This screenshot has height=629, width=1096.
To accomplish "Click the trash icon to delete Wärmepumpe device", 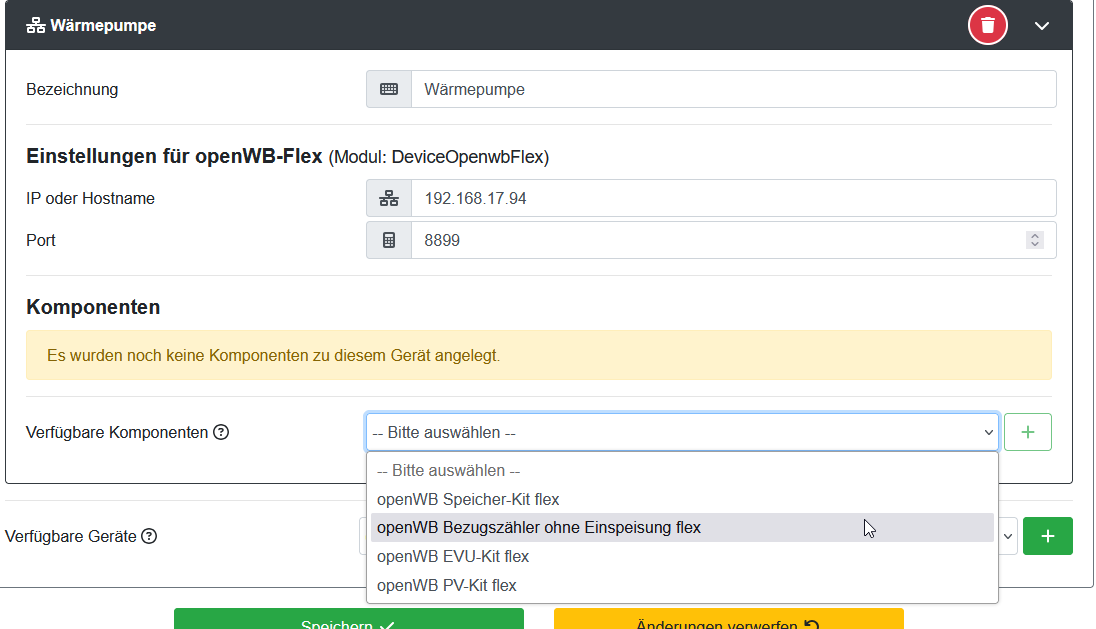I will pos(987,25).
